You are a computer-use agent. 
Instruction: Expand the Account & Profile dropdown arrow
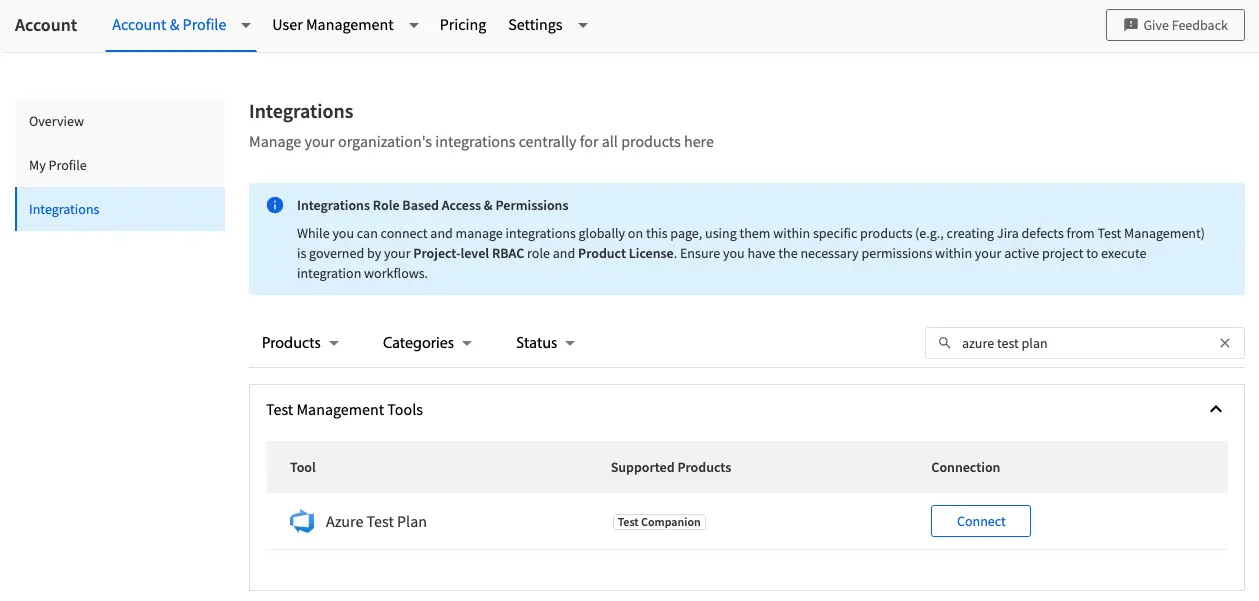[x=245, y=25]
